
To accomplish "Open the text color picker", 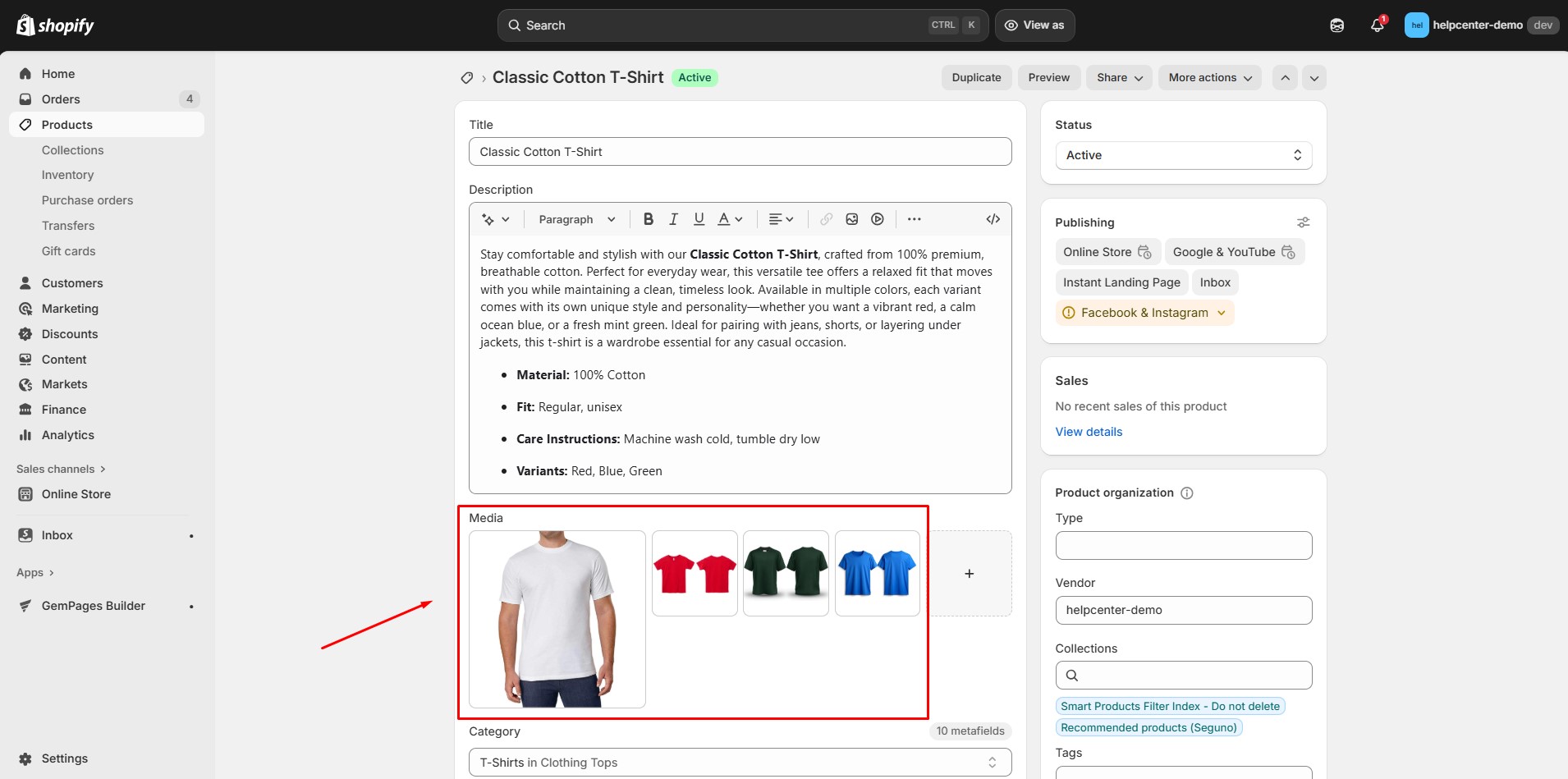I will point(729,219).
